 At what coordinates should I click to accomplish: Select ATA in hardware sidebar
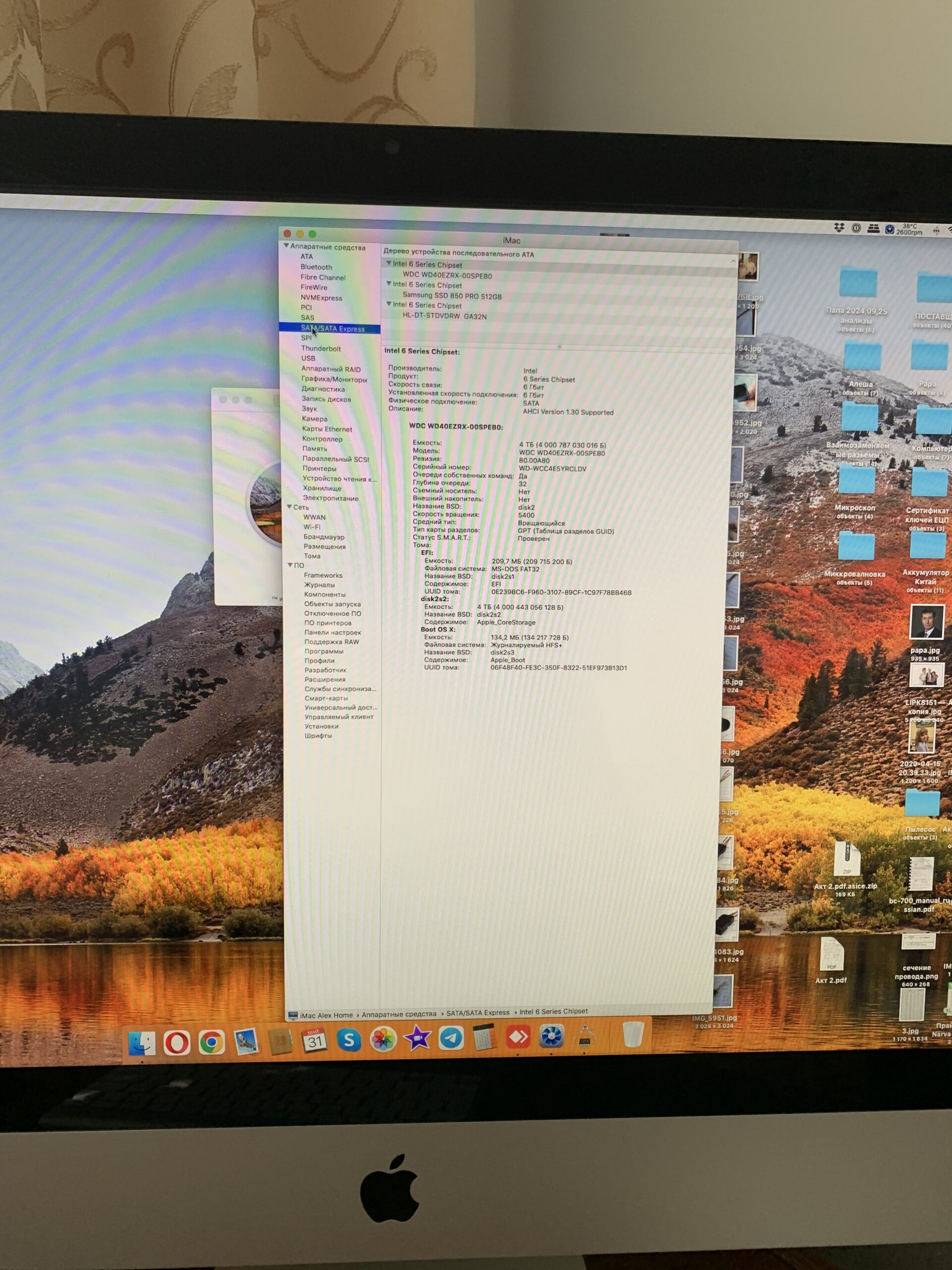pos(307,256)
